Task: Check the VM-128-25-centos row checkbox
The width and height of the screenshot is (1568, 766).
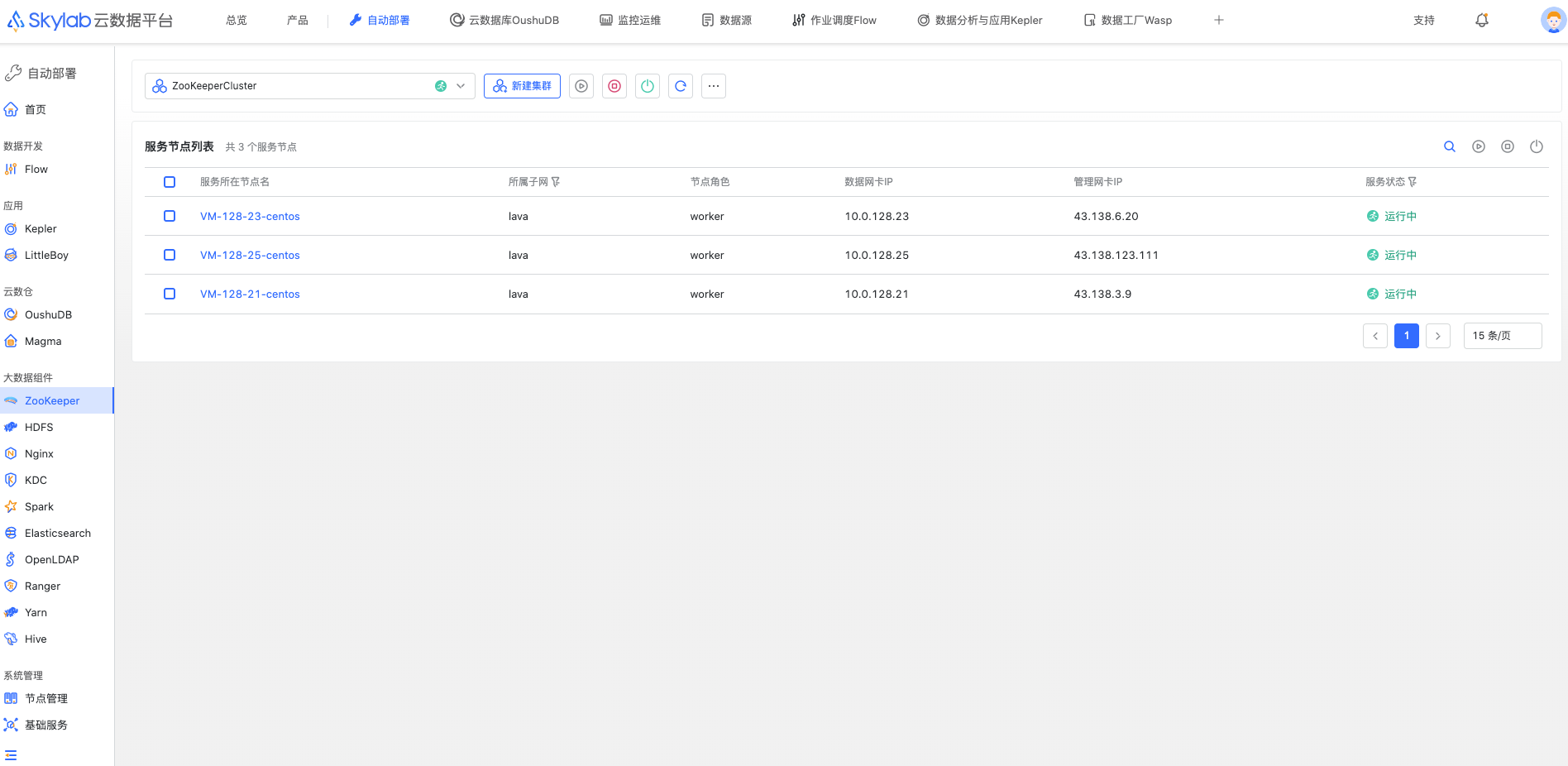Action: 170,255
